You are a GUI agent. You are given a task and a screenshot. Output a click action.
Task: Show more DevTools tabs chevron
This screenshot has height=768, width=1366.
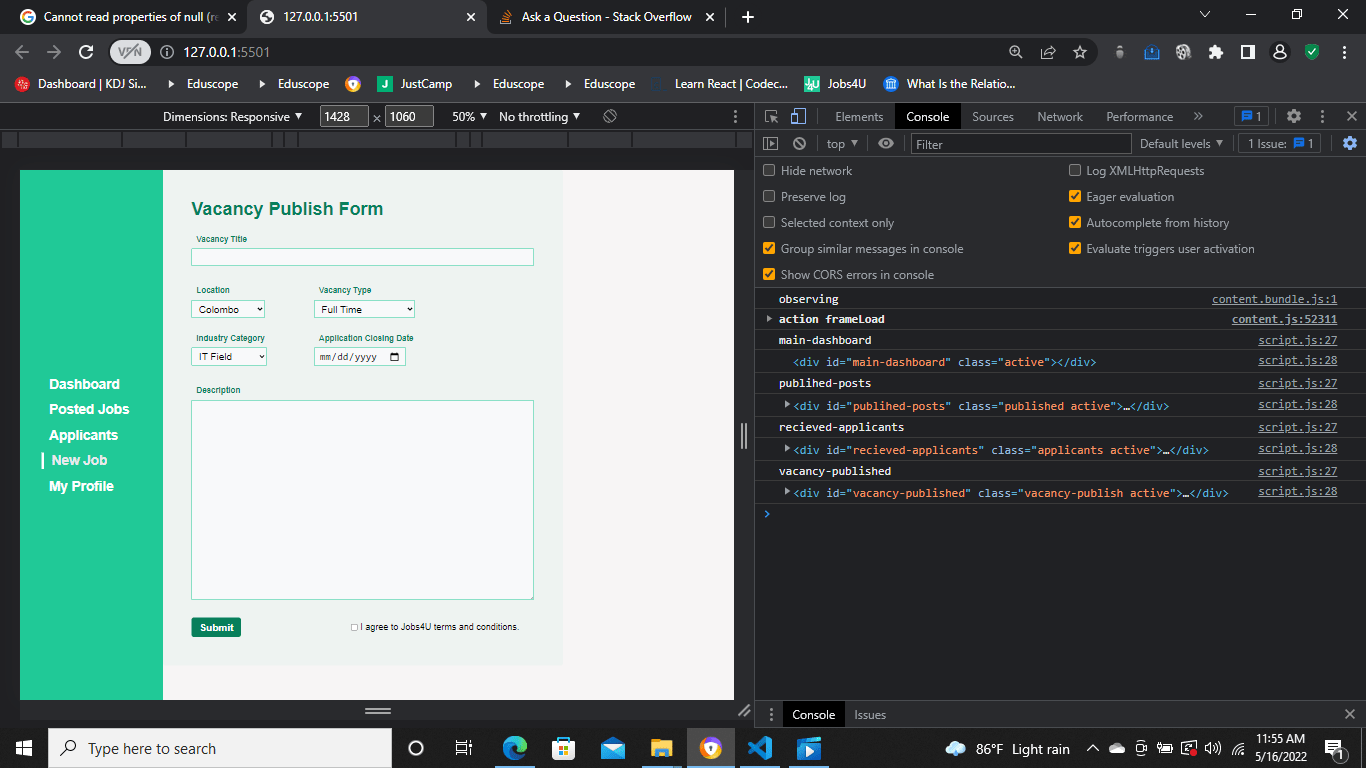point(1198,116)
